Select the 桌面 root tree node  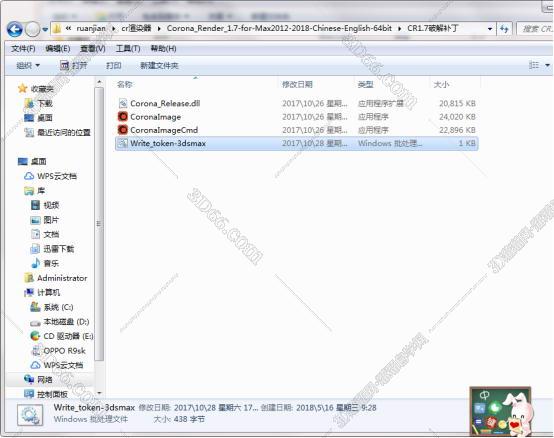pos(32,161)
